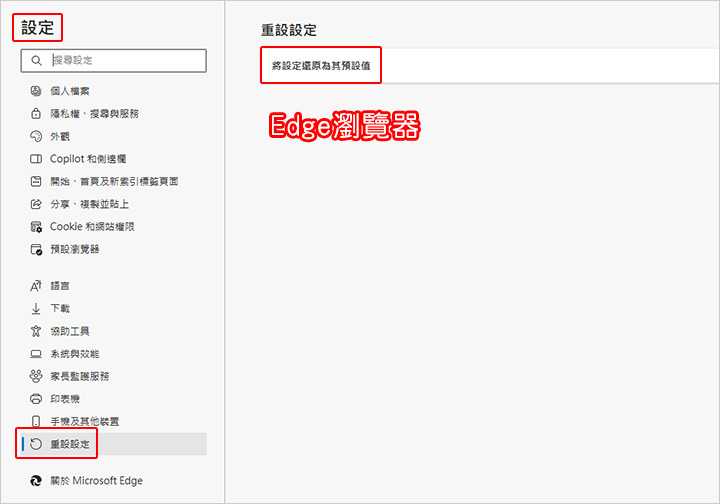This screenshot has height=504, width=720.
Task: Click the 重設設定 reset arrow icon
Action: coord(36,444)
